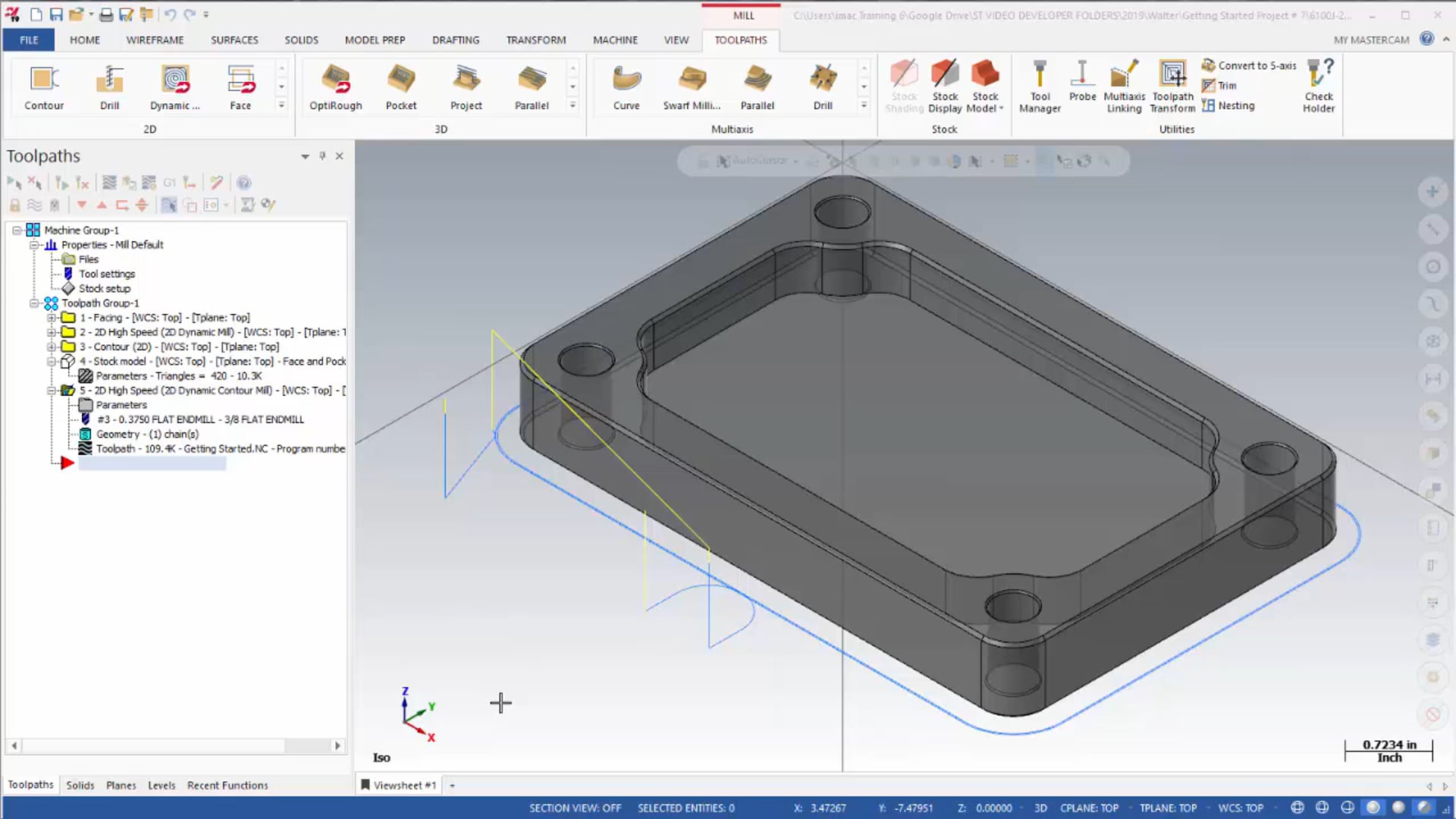Expand the Properties - Mill Default node
The height and width of the screenshot is (819, 1456).
point(34,244)
